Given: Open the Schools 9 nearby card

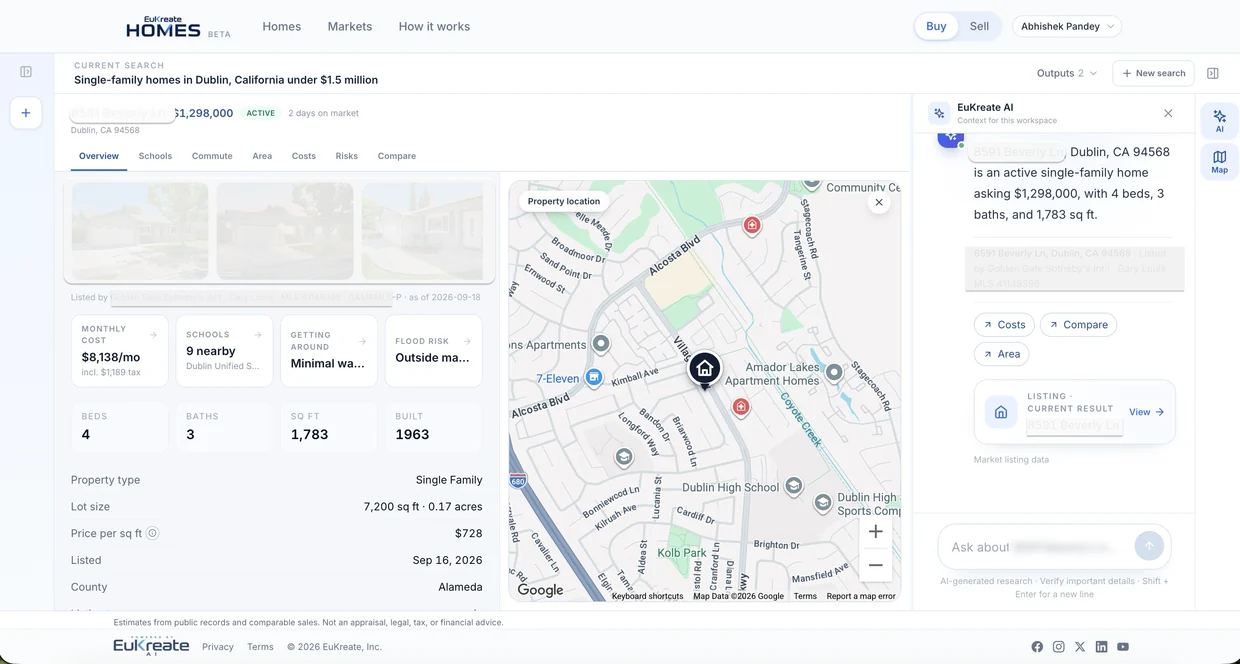Looking at the screenshot, I should pyautogui.click(x=224, y=351).
